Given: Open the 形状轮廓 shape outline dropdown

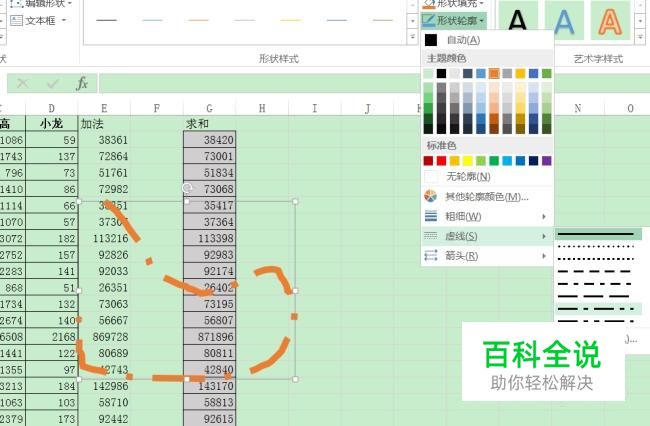Looking at the screenshot, I should 453,20.
